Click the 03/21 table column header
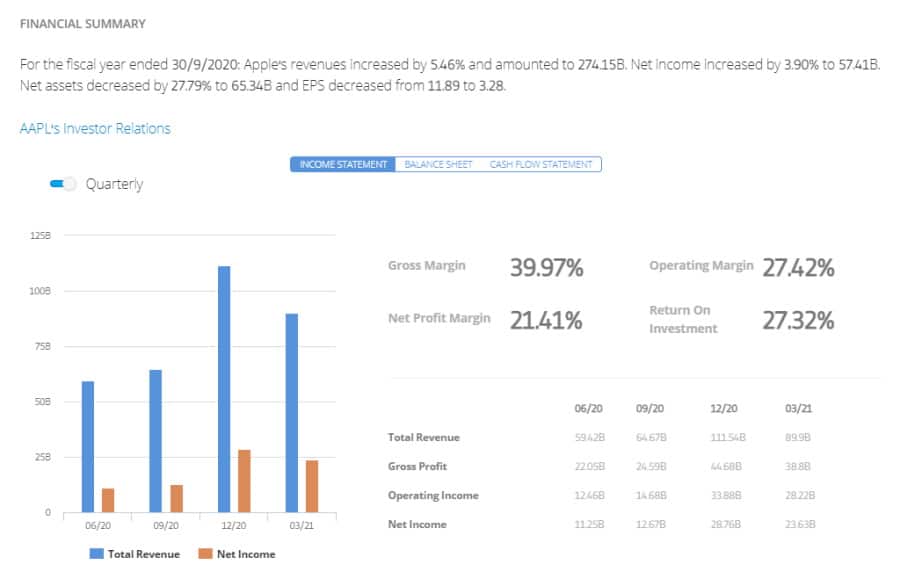Viewport: 900px width, 572px height. point(798,408)
